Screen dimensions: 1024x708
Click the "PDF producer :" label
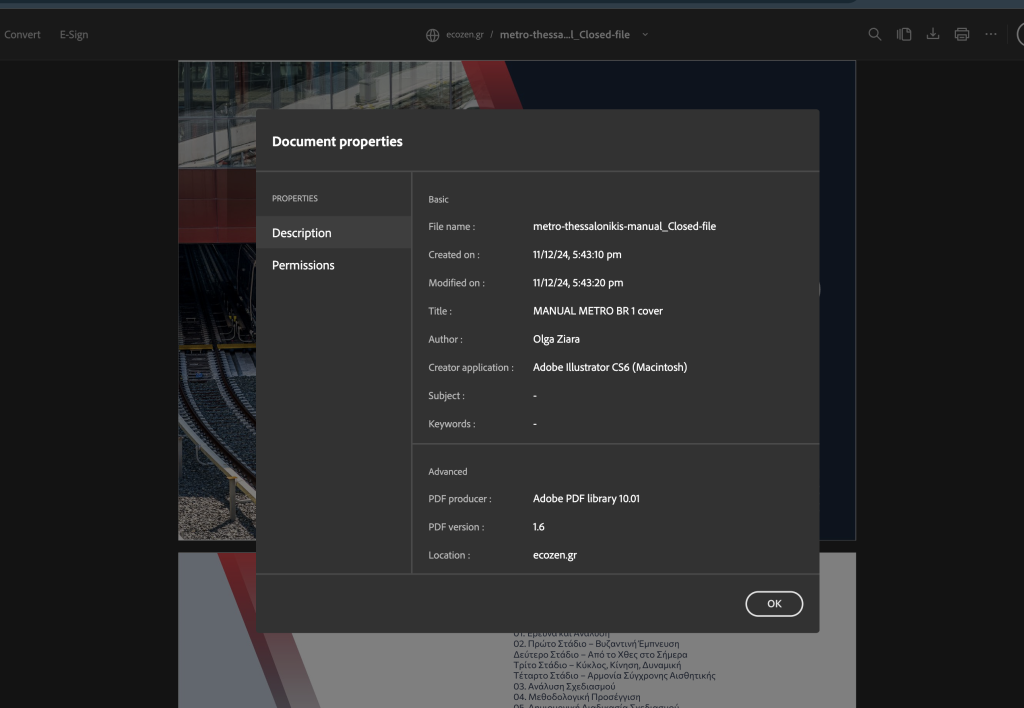coord(460,499)
